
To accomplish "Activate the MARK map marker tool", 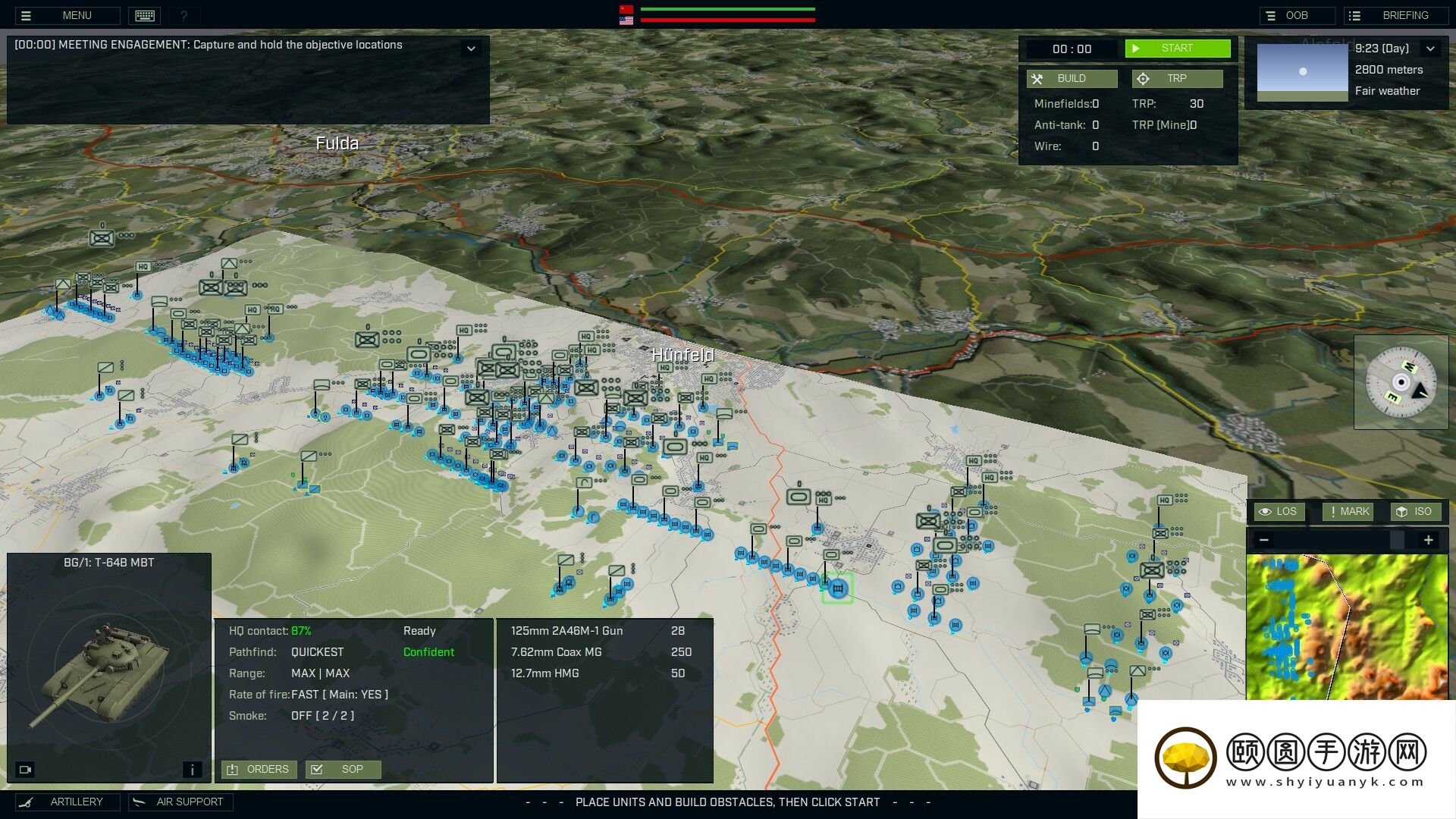I will pos(1348,512).
